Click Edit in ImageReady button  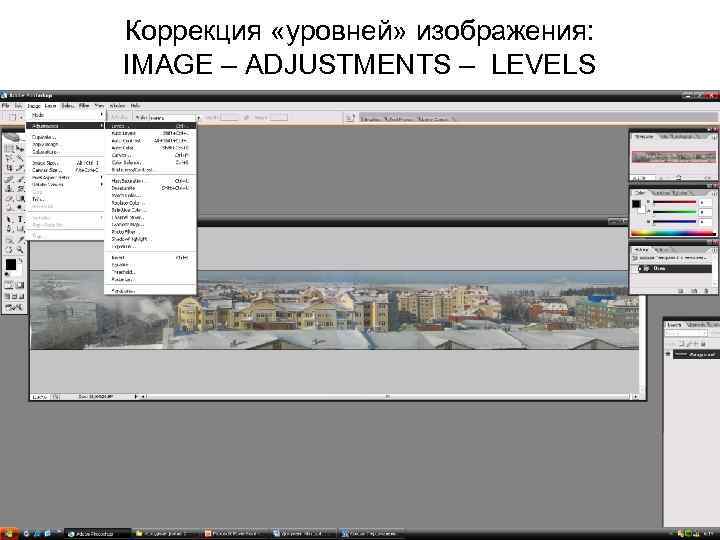[14, 307]
